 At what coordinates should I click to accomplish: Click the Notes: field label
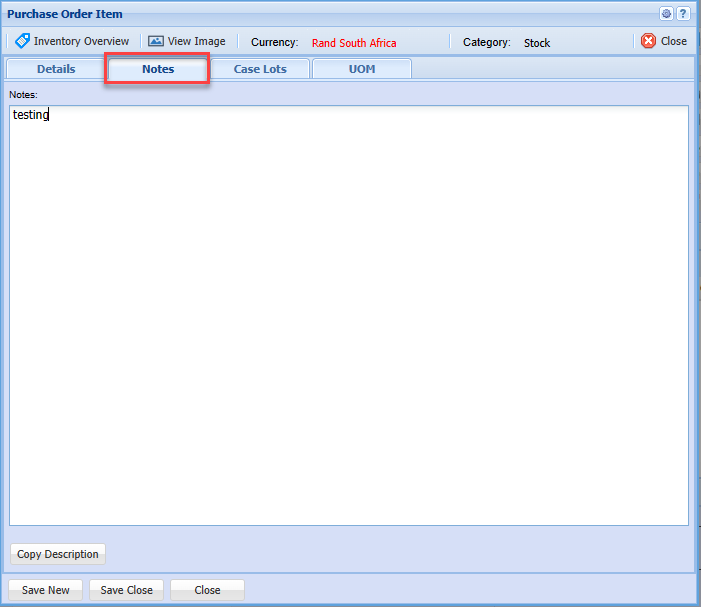coord(23,95)
